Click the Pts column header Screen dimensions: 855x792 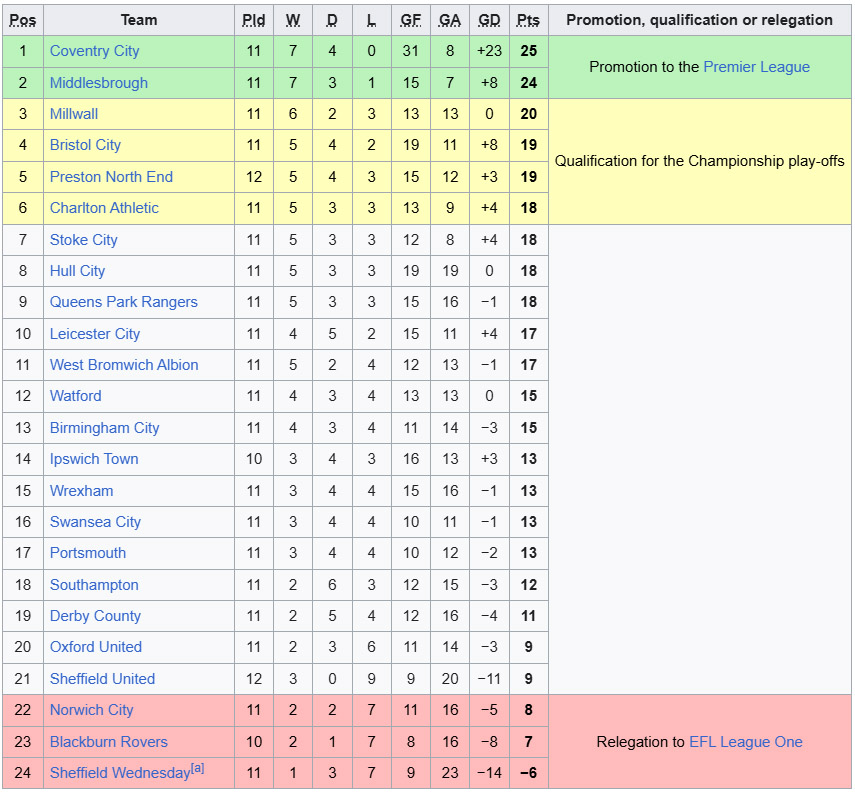[x=528, y=20]
